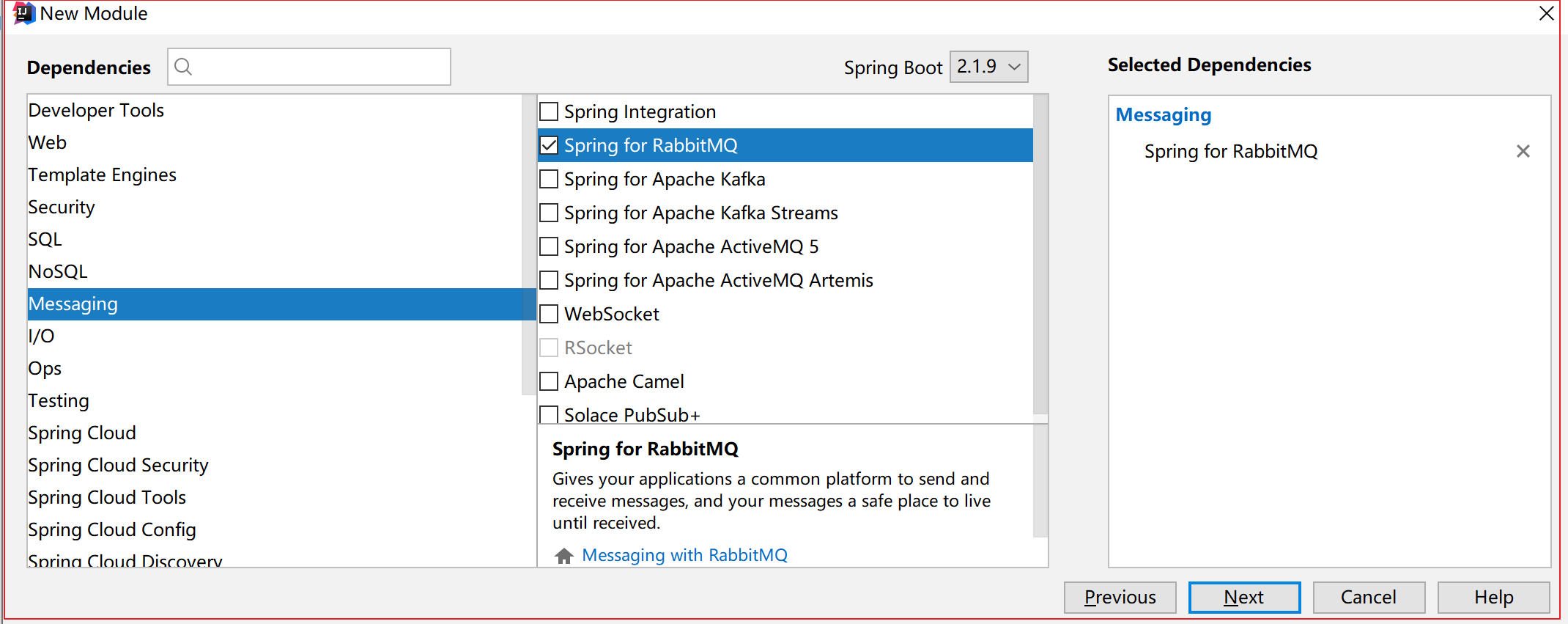Cancel the module creation

[1369, 597]
